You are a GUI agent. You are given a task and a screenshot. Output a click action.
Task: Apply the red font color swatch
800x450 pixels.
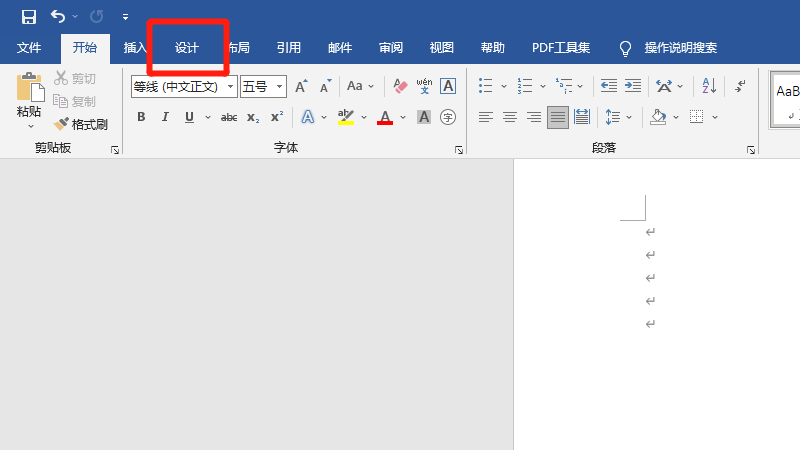(385, 117)
